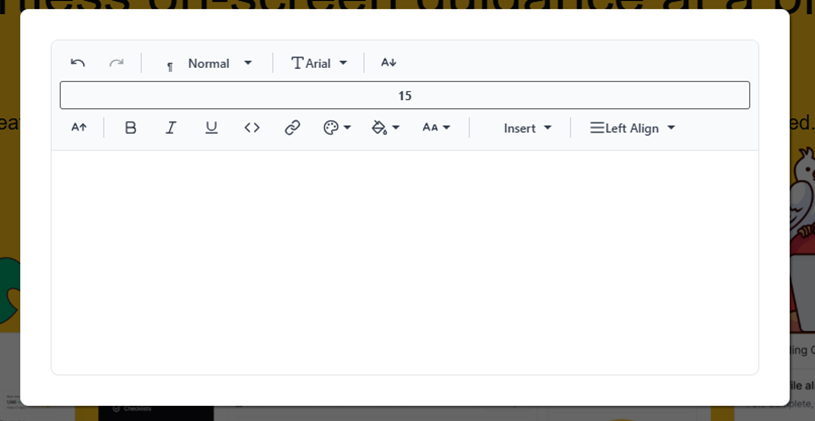Open the Normal paragraph style dropdown
The height and width of the screenshot is (421, 815).
click(207, 63)
